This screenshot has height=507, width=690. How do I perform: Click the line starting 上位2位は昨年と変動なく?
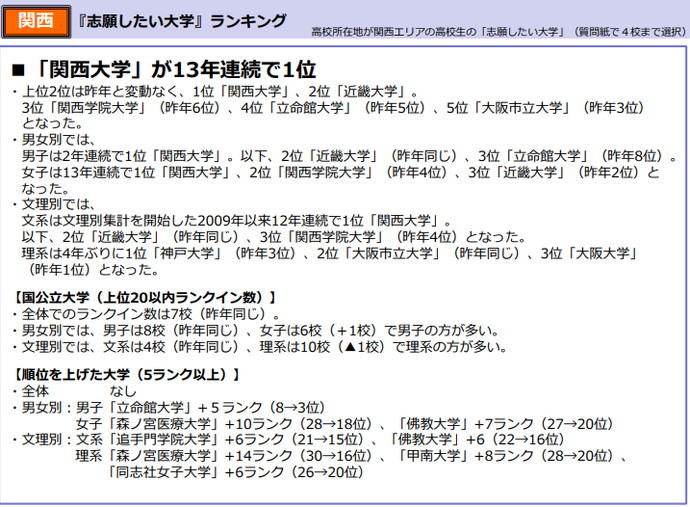216,92
